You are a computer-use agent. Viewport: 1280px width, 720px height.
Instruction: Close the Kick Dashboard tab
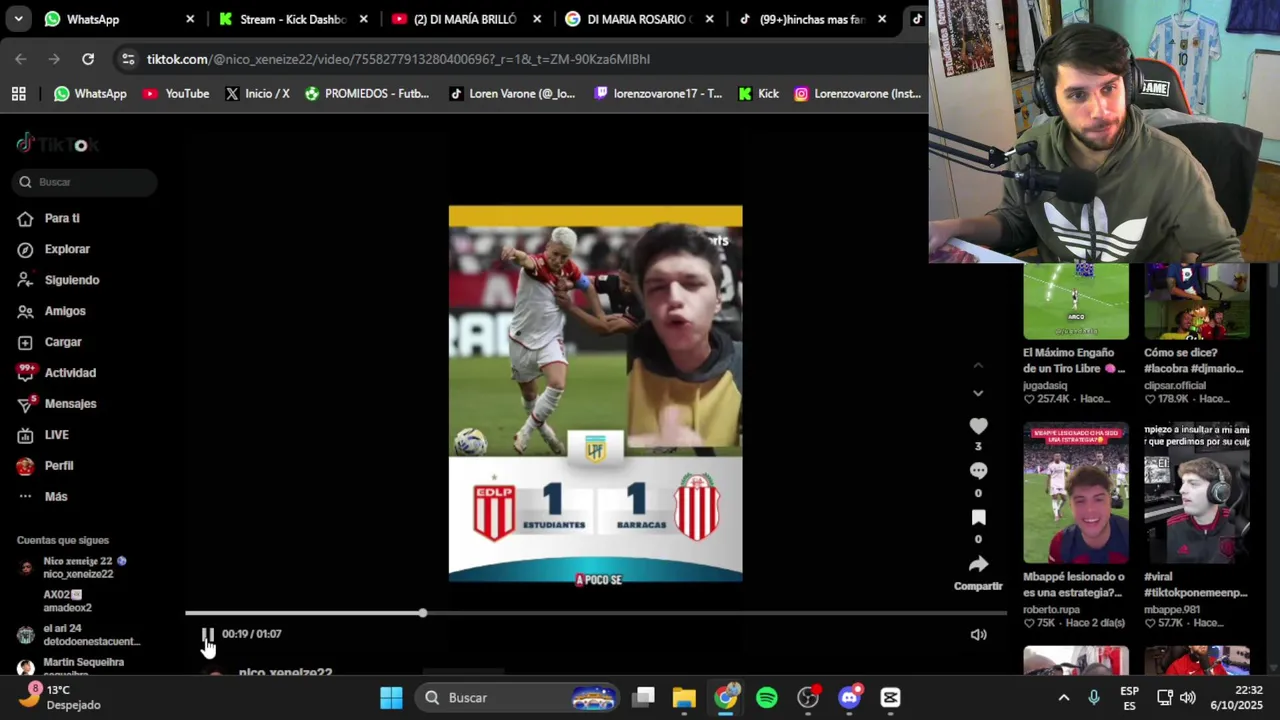(363, 19)
